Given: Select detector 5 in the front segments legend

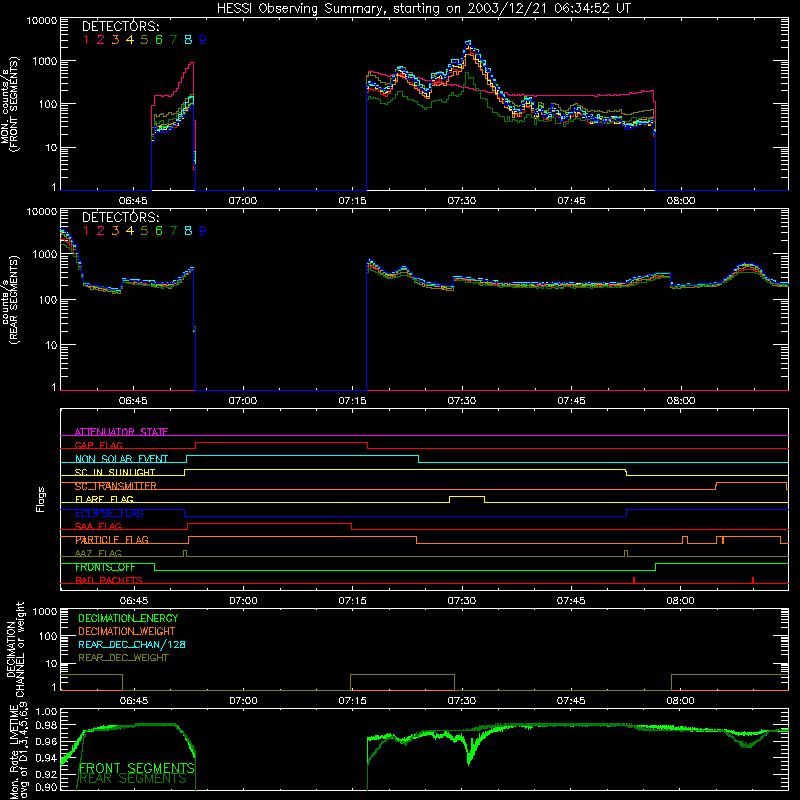Looking at the screenshot, I should 144,40.
